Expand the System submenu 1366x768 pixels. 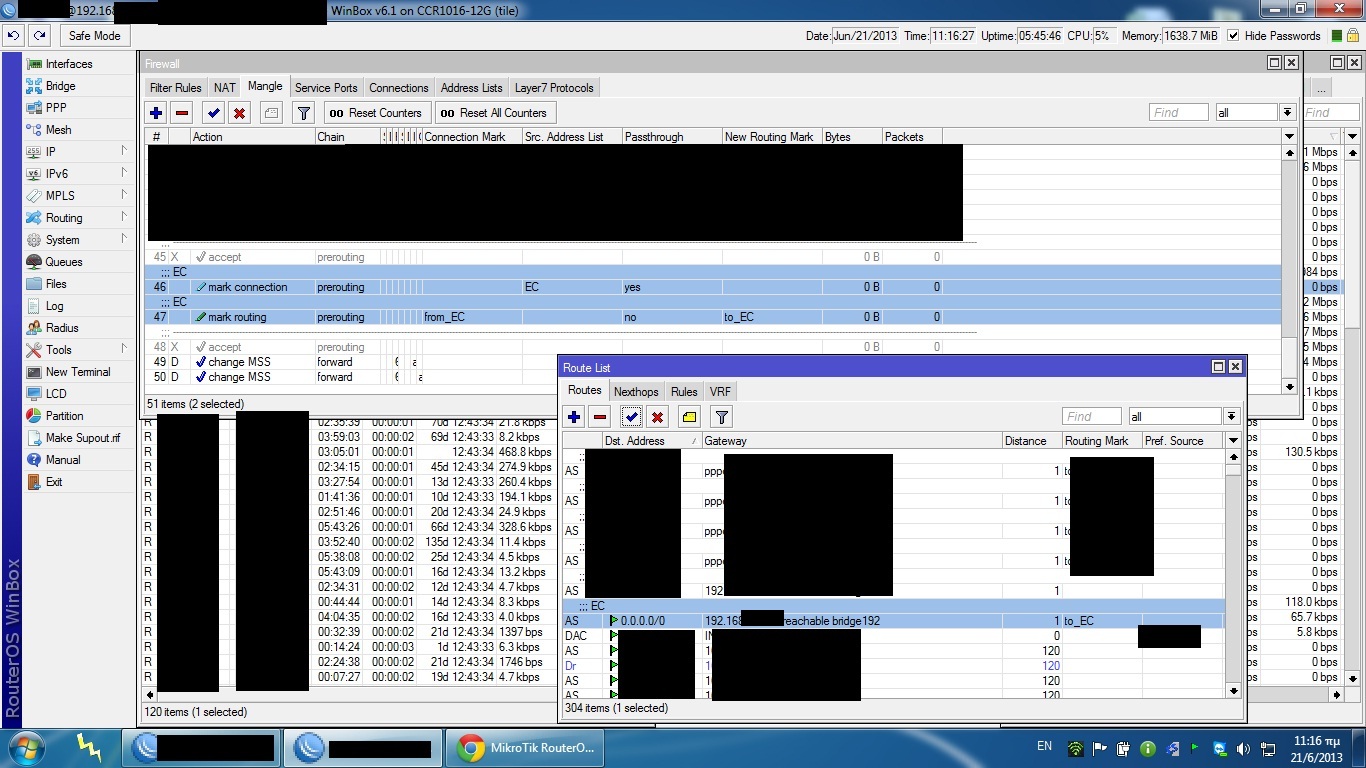tap(79, 240)
